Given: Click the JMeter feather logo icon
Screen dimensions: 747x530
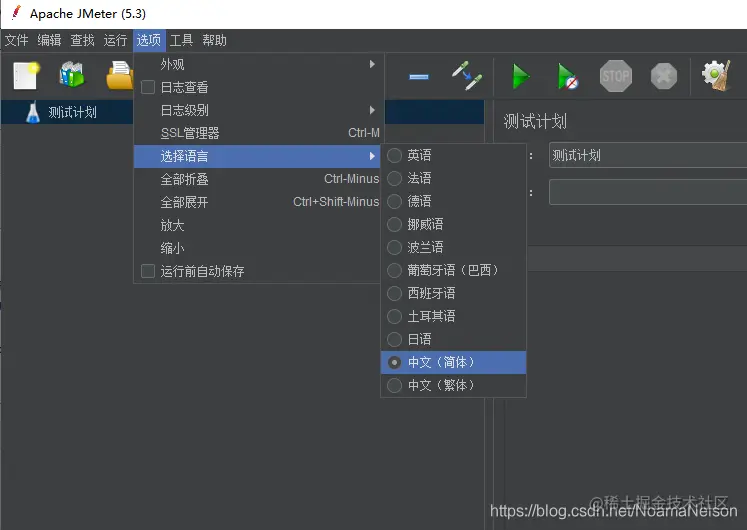Looking at the screenshot, I should pyautogui.click(x=16, y=13).
